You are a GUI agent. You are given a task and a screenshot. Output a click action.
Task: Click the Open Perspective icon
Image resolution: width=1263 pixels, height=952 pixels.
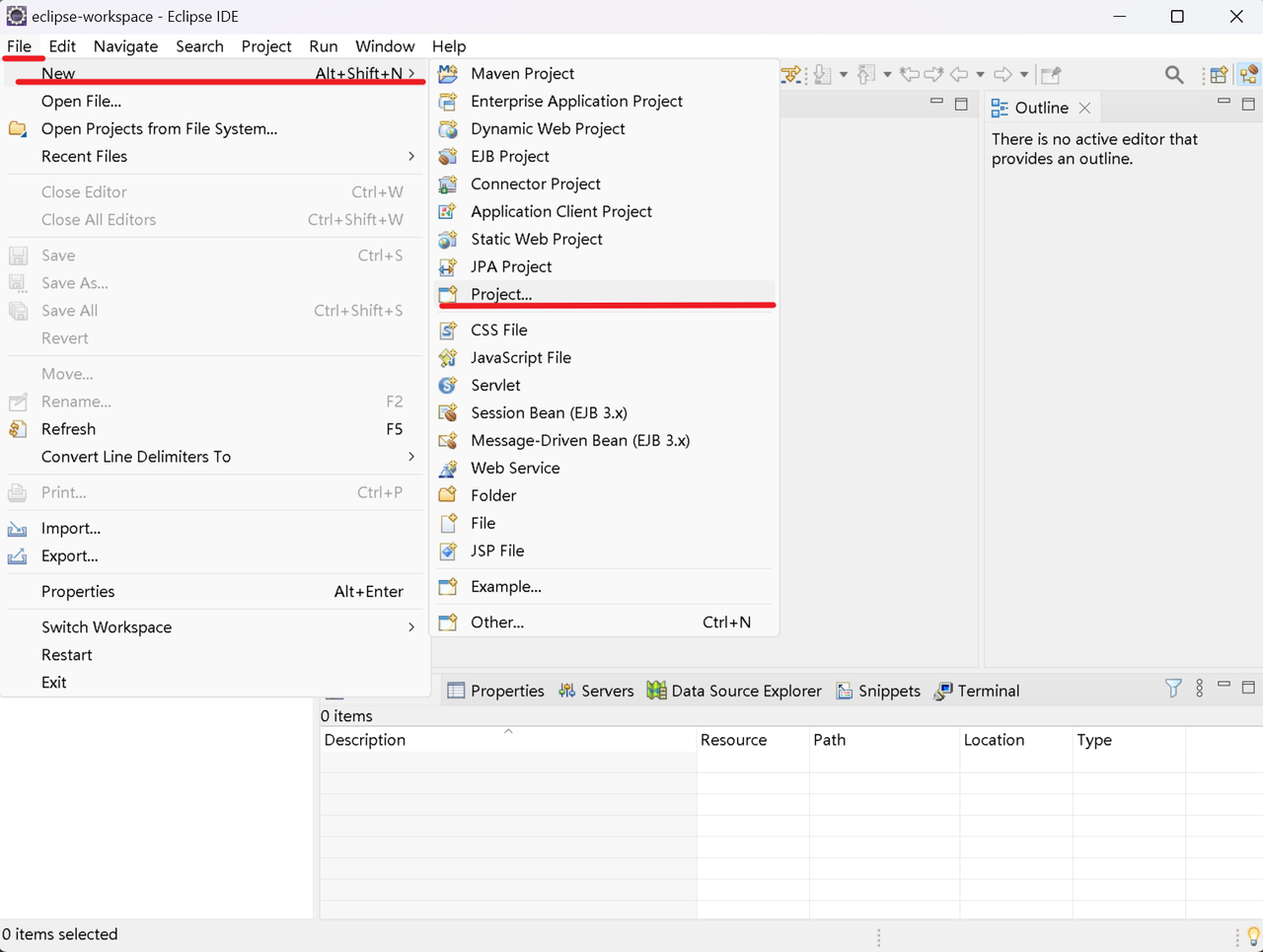coord(1219,75)
